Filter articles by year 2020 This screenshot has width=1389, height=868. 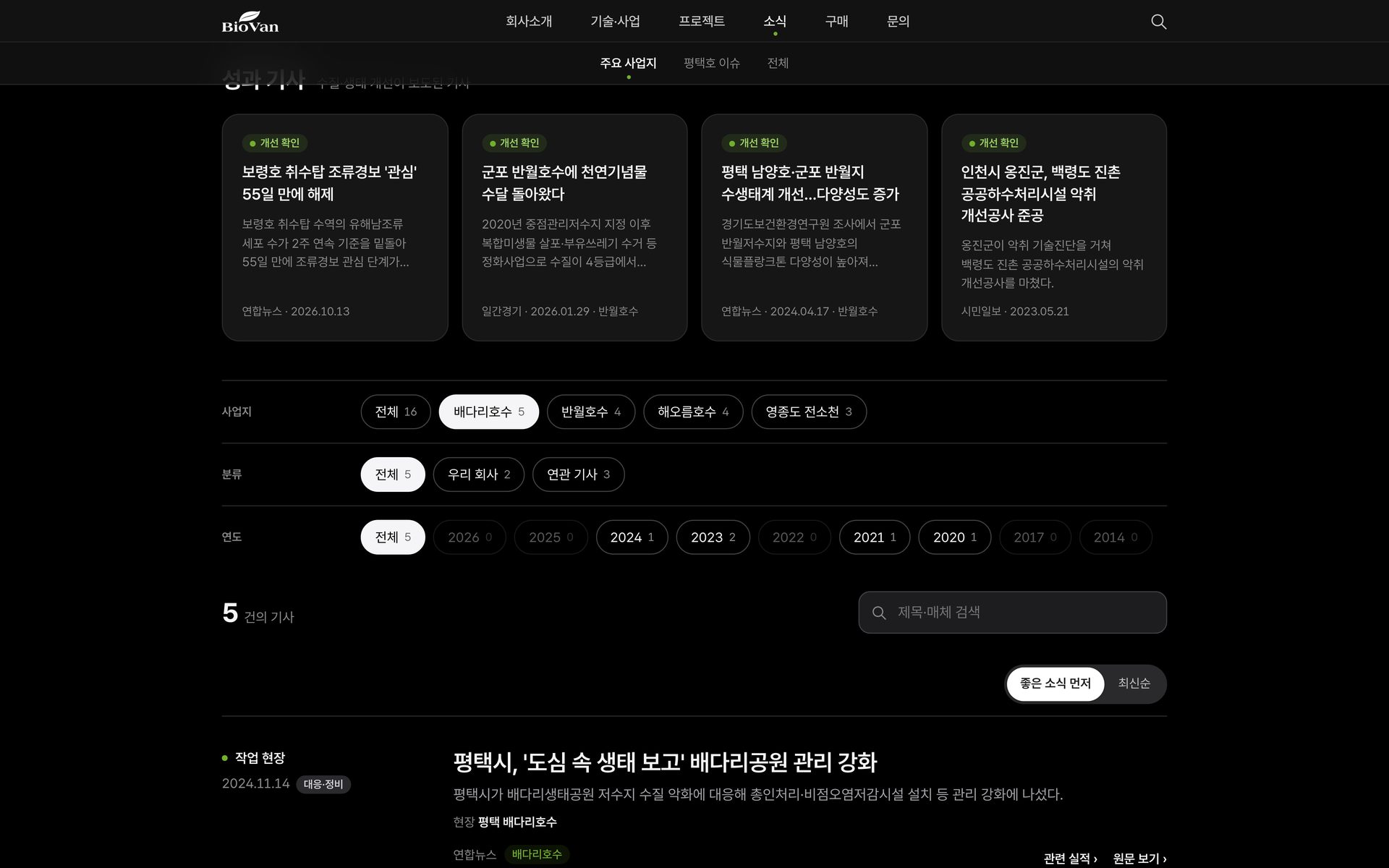954,537
